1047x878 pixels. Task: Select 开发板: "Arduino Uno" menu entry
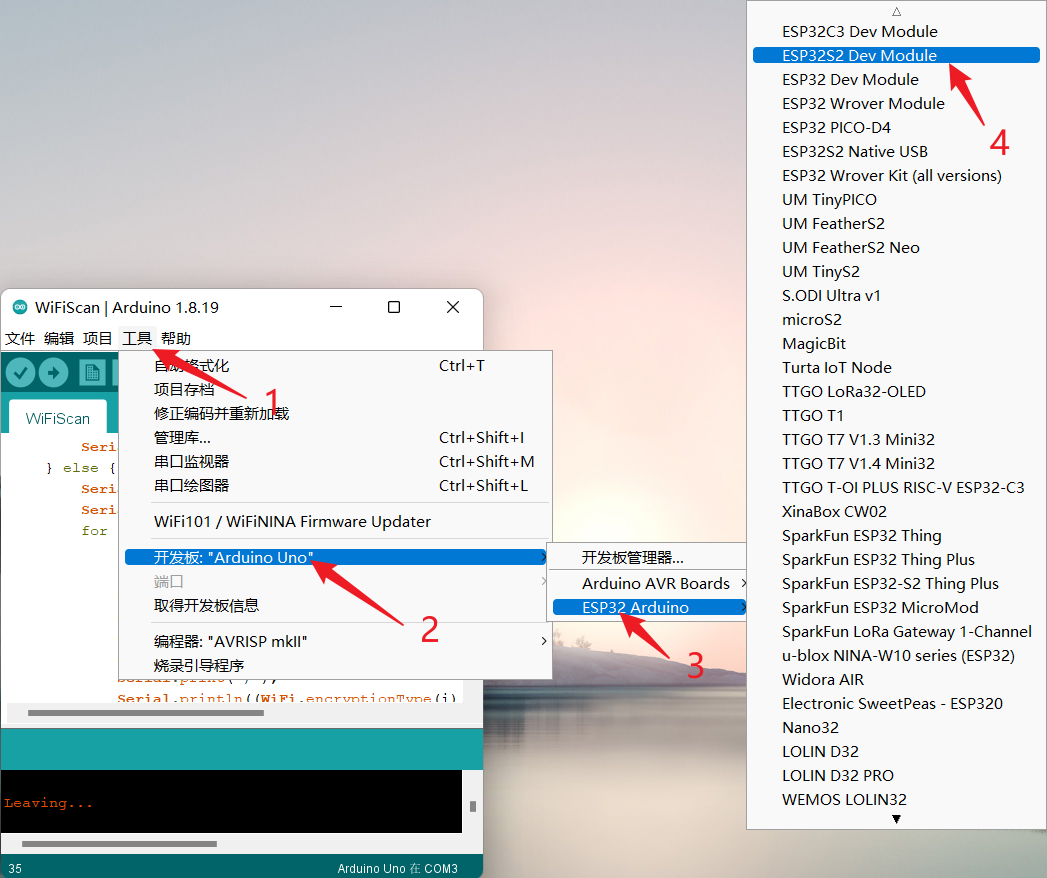(x=336, y=558)
